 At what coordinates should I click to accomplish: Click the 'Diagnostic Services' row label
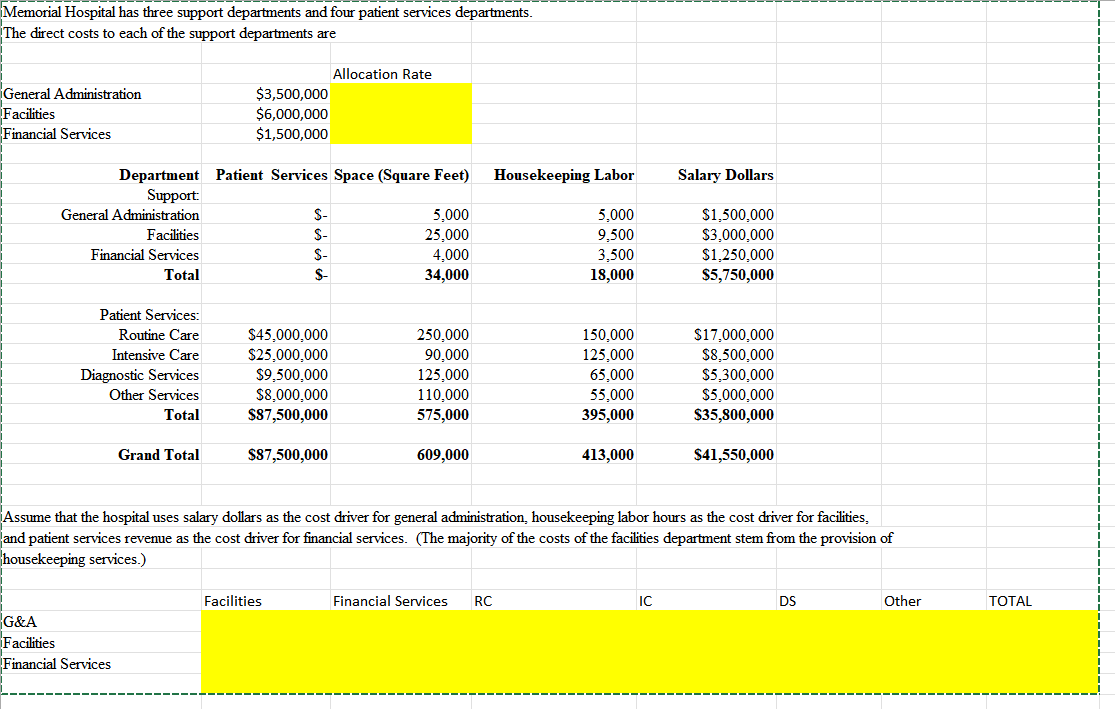point(139,375)
